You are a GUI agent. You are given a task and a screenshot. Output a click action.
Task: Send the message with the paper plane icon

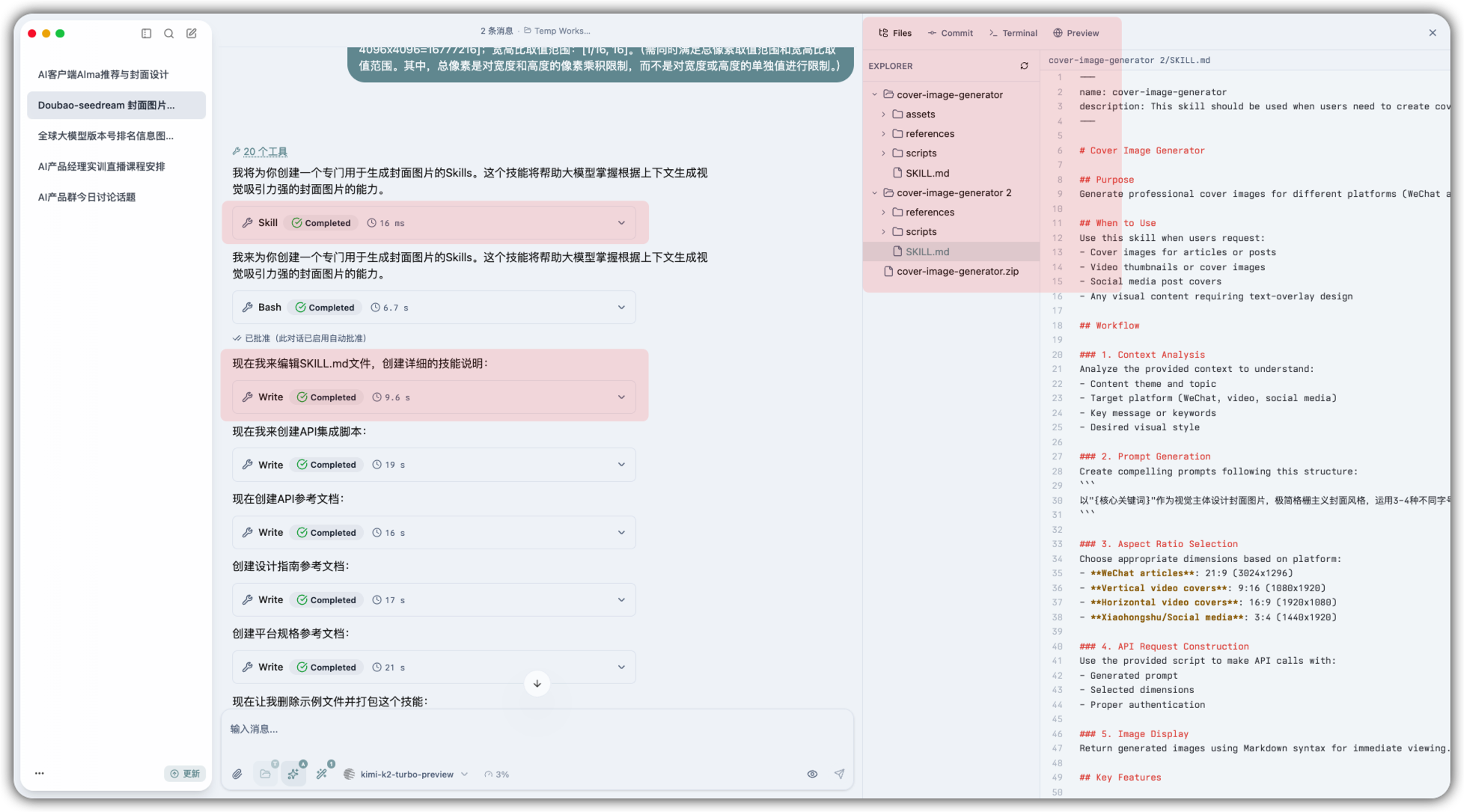pyautogui.click(x=839, y=774)
